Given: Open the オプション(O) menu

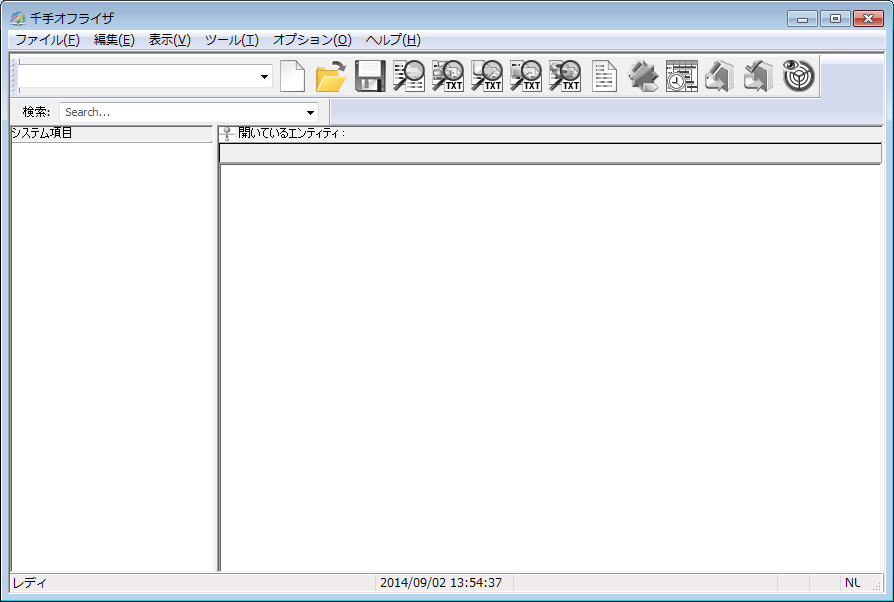Looking at the screenshot, I should point(312,40).
